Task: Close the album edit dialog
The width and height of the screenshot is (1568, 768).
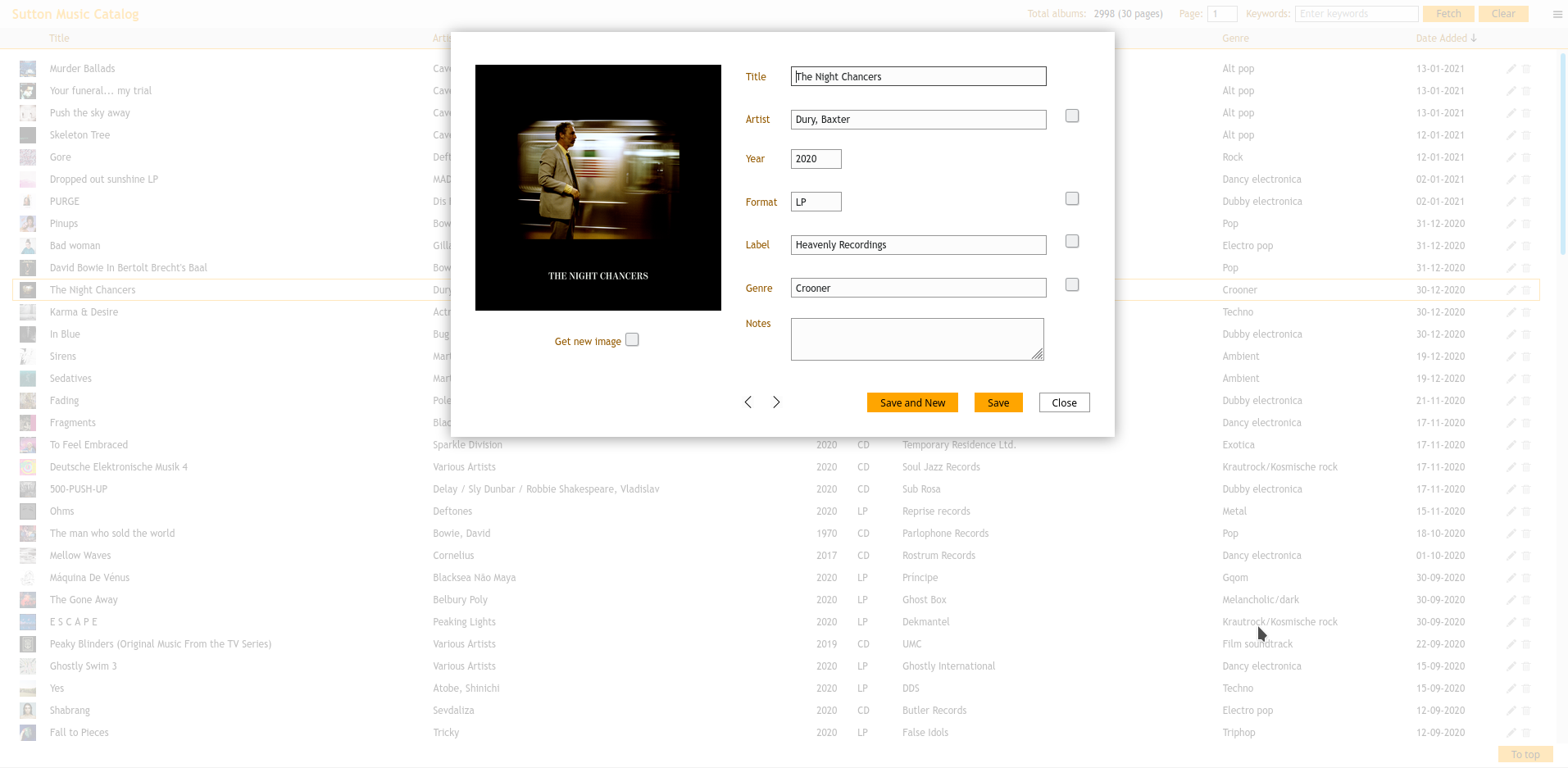Action: [x=1064, y=402]
